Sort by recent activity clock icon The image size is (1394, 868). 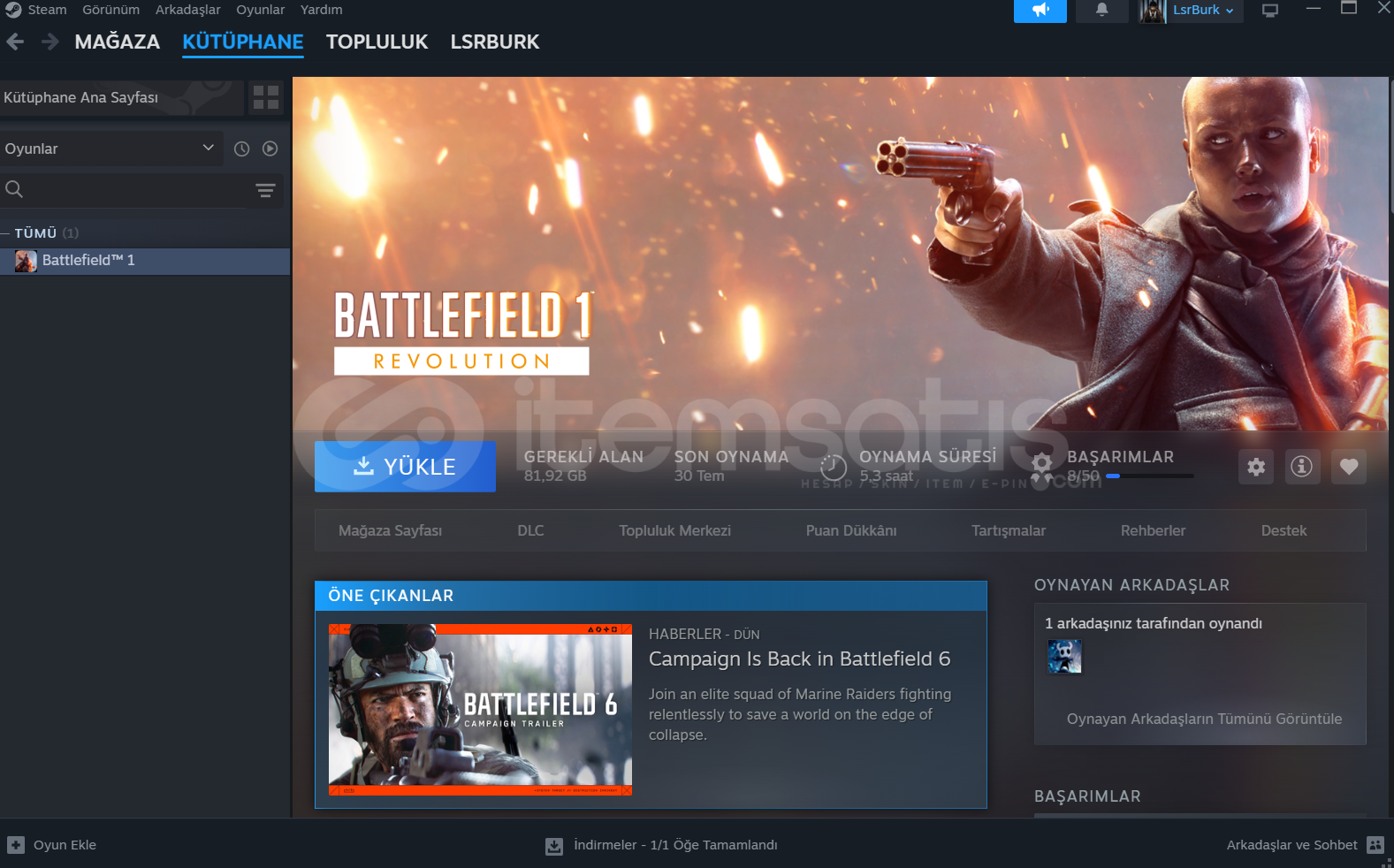click(x=241, y=148)
